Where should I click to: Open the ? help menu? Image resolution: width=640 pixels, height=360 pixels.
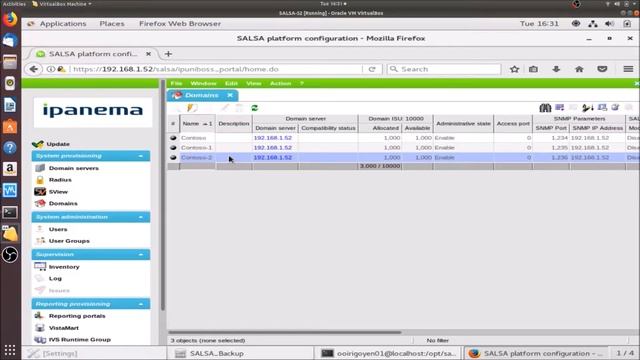(302, 83)
